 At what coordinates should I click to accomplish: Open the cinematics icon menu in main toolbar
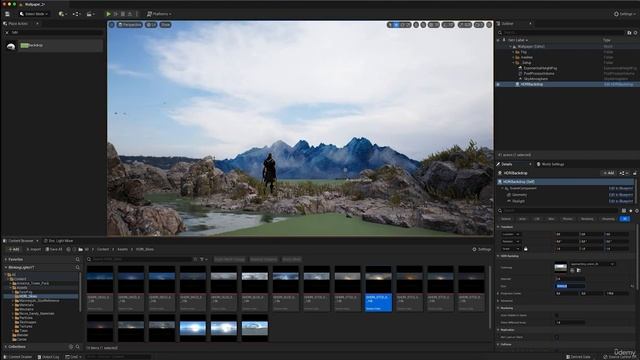[90, 14]
